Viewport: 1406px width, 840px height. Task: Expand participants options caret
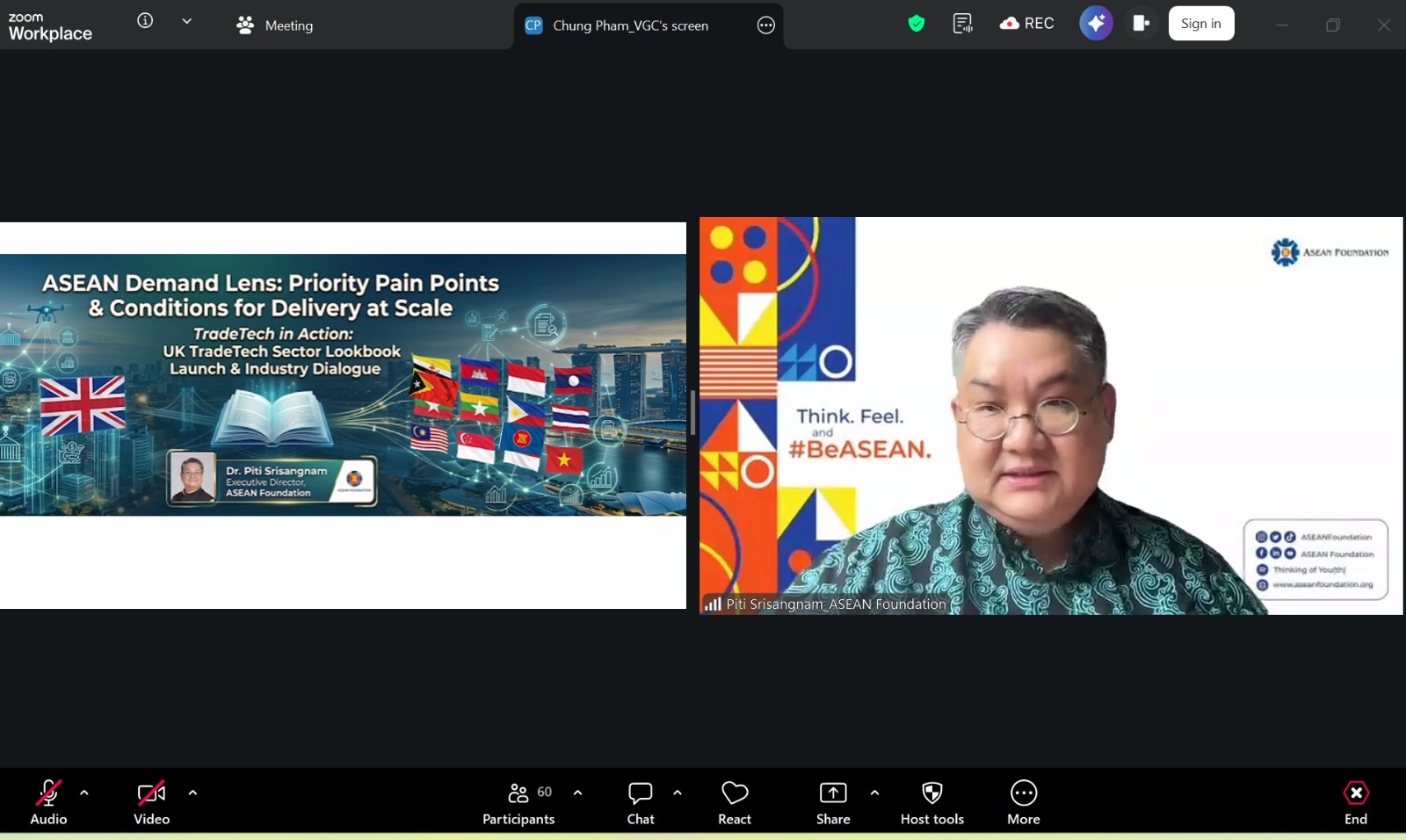(x=577, y=793)
